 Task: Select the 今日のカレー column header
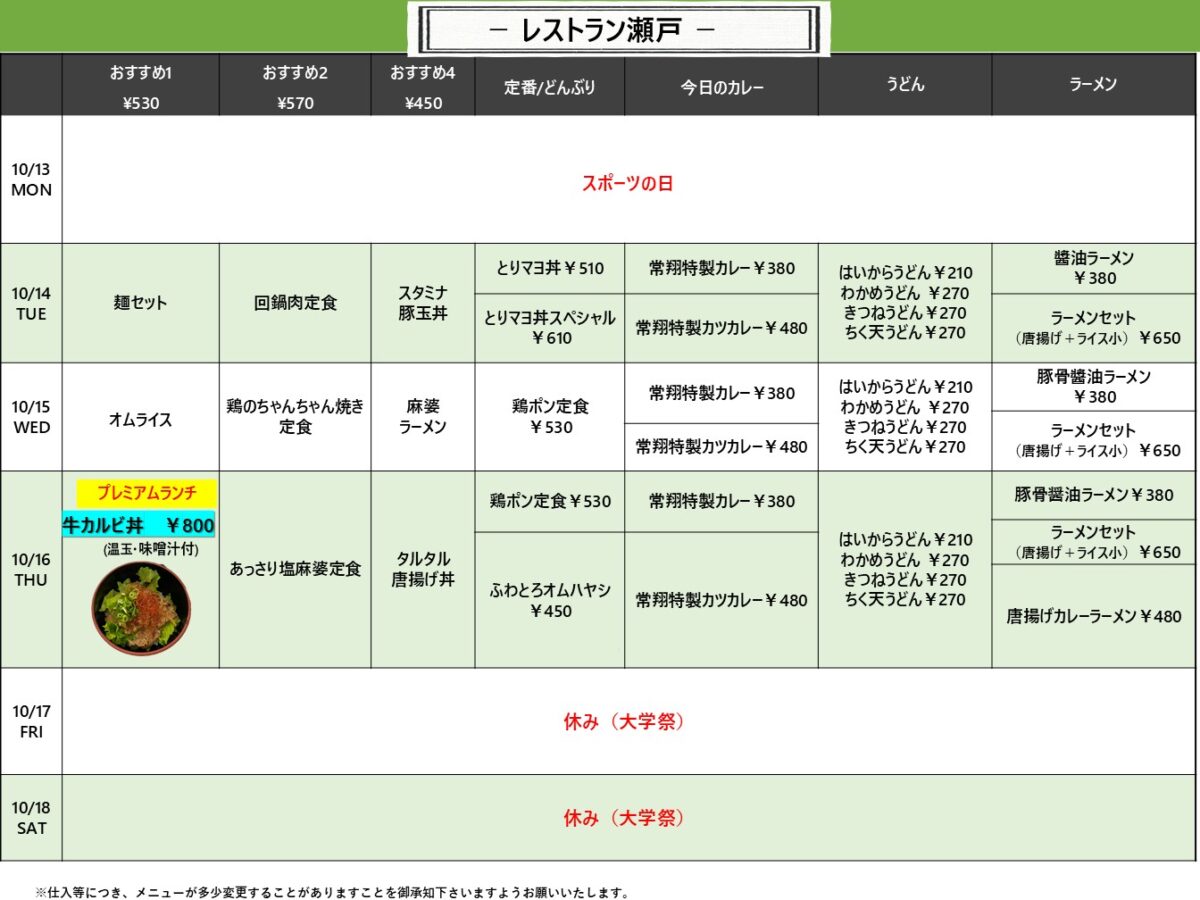point(721,88)
